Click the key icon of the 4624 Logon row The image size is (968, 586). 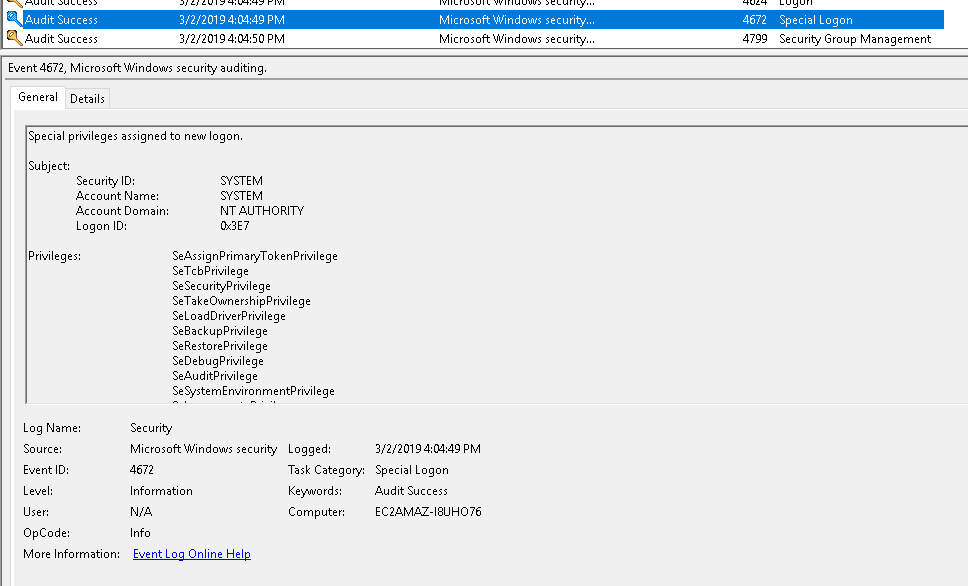coord(14,3)
